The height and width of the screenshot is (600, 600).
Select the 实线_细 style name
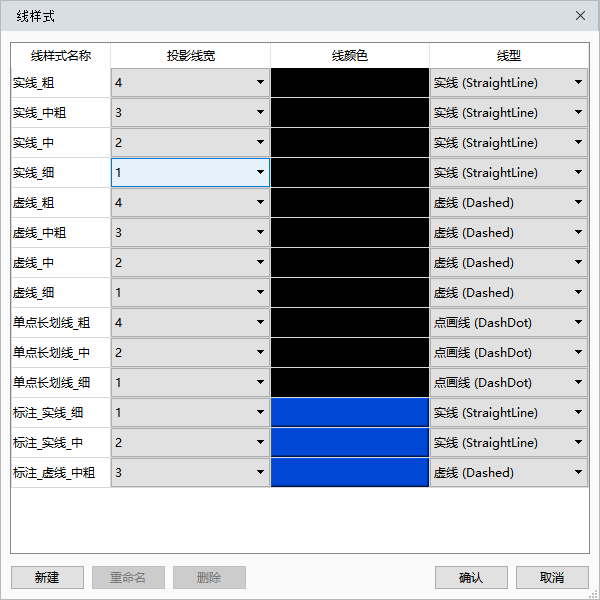point(33,173)
